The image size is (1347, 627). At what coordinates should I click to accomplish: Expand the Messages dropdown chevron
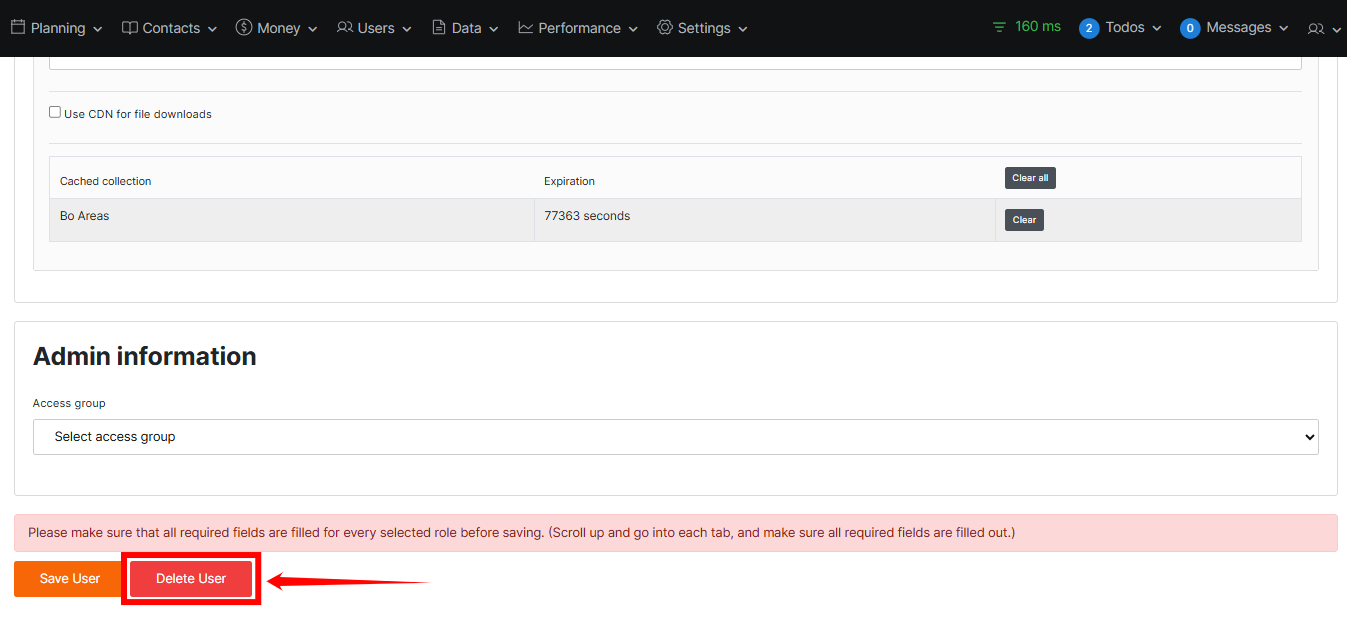[1284, 29]
